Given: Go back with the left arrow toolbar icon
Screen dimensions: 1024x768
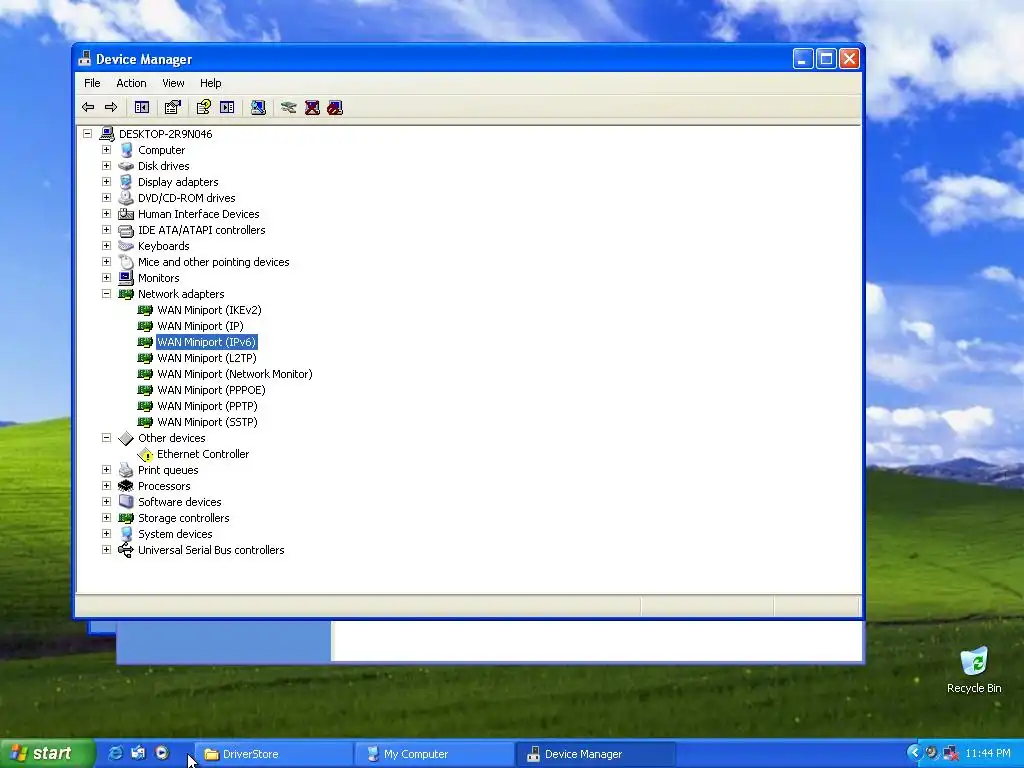Looking at the screenshot, I should click(88, 107).
